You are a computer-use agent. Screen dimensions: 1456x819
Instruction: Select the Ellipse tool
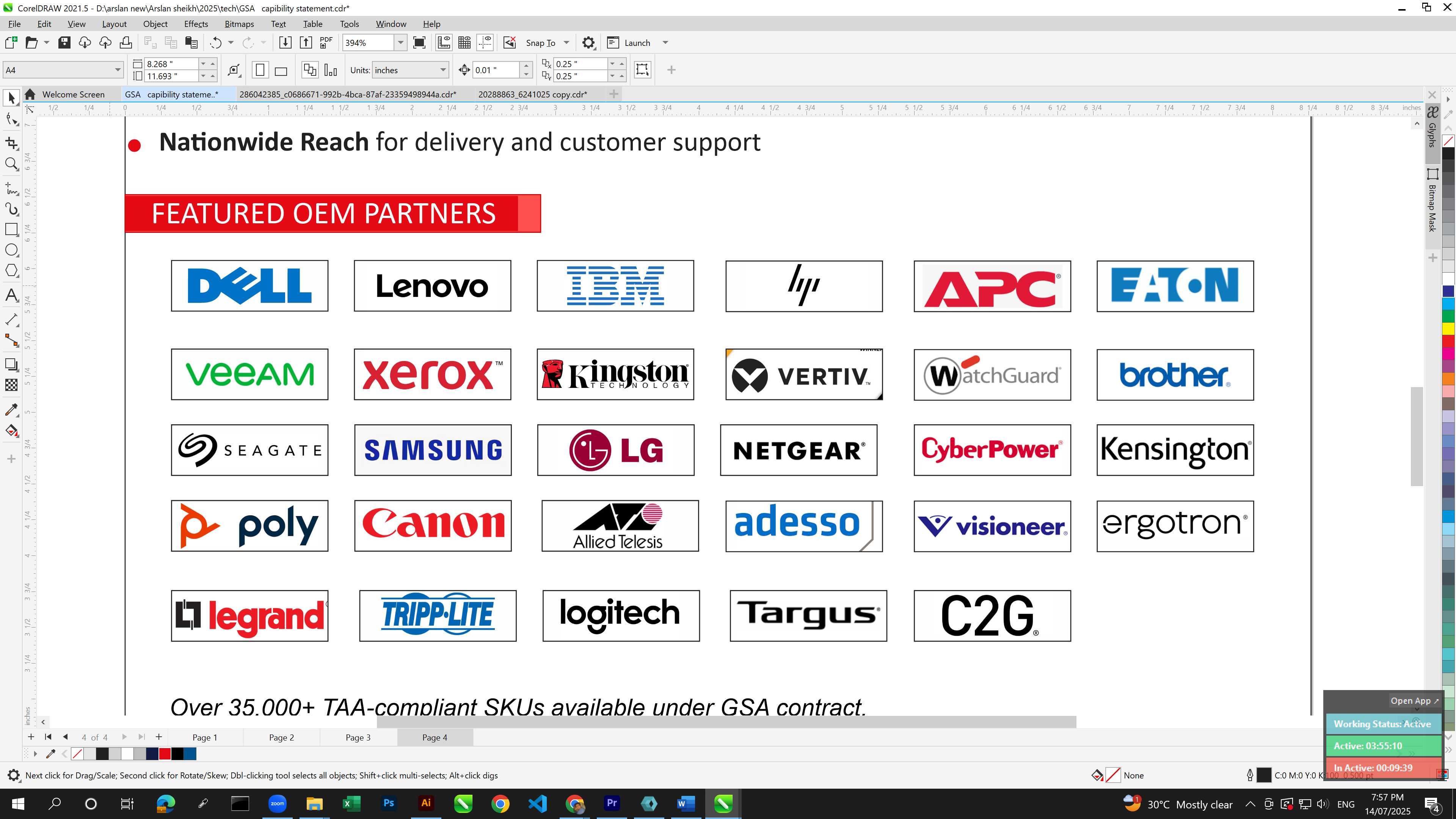coord(11,250)
